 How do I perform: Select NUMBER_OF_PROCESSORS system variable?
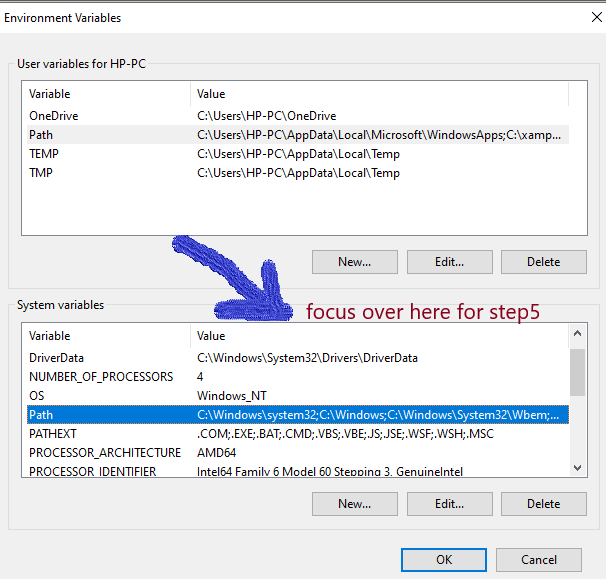pyautogui.click(x=101, y=377)
